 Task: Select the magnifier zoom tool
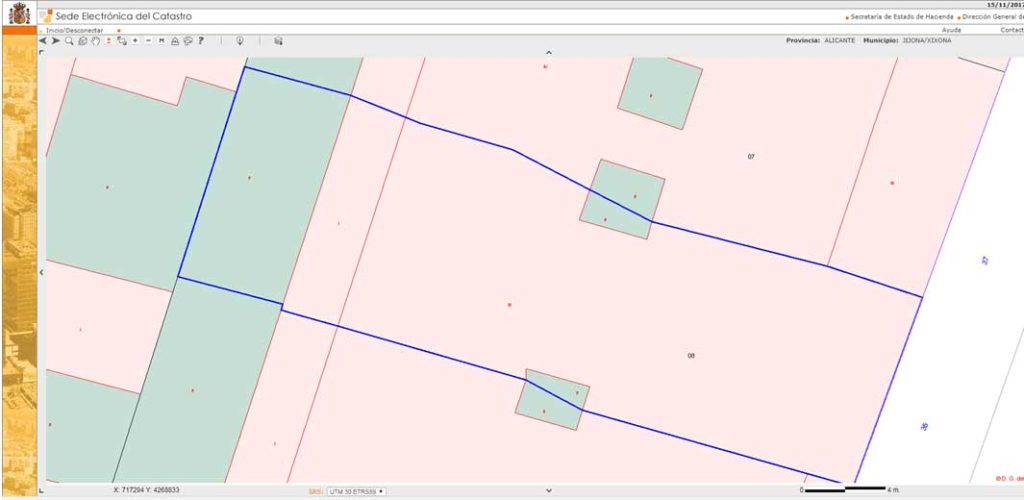click(69, 41)
